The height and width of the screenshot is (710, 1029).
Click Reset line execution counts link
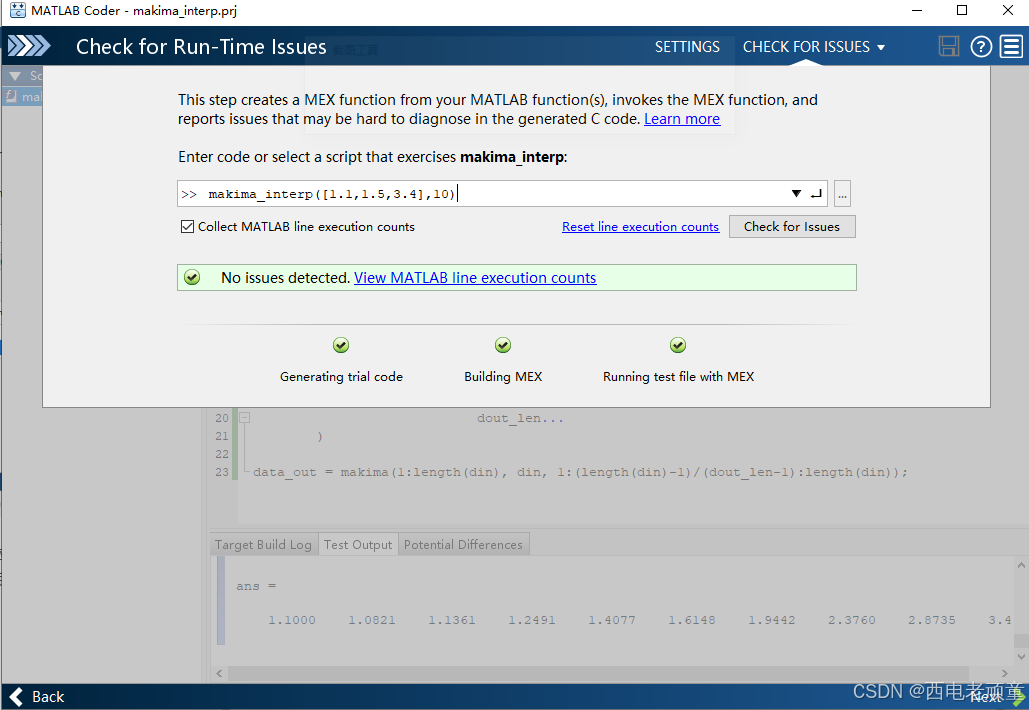pos(640,226)
